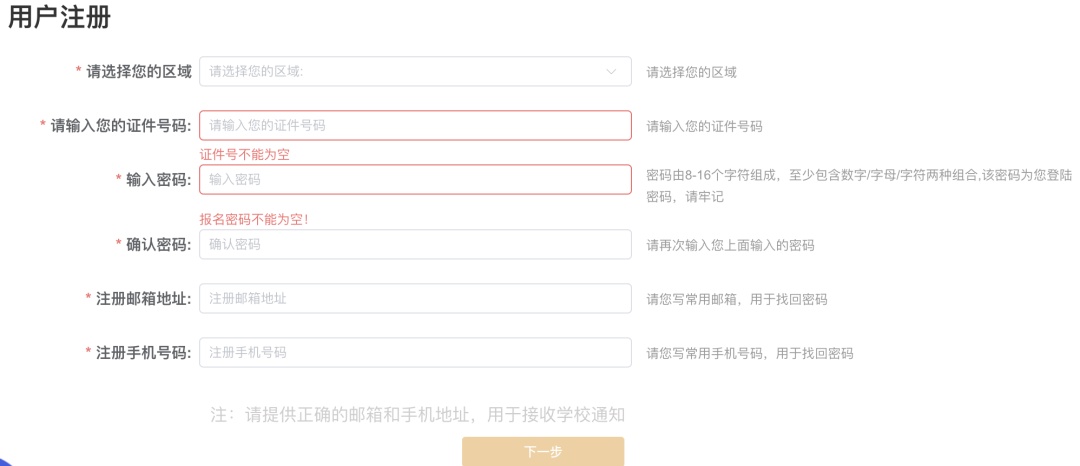Viewport: 1080px width, 466px height.
Task: Click the chevron arrow in region selector
Action: pos(611,72)
